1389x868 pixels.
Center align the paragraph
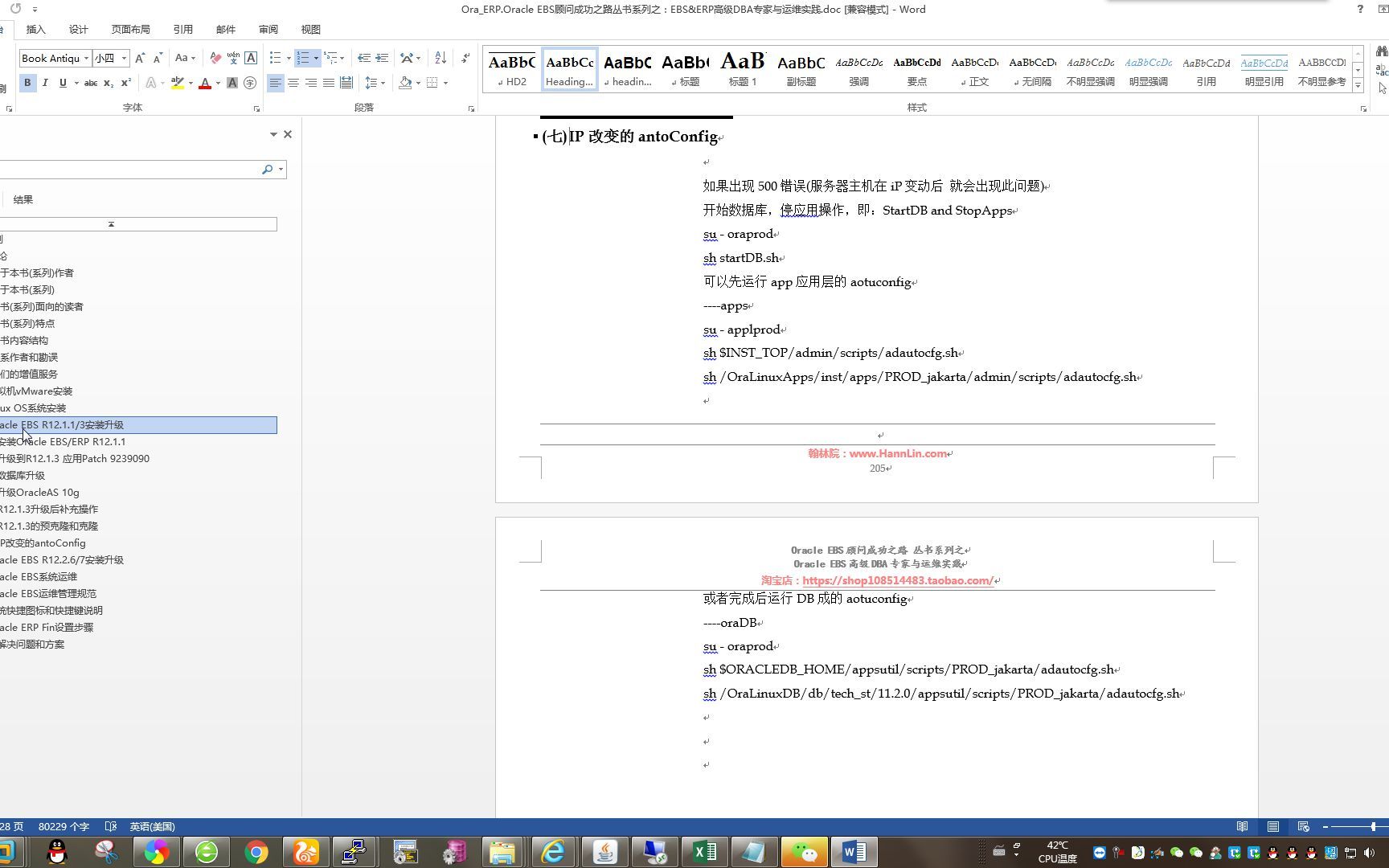click(x=293, y=83)
